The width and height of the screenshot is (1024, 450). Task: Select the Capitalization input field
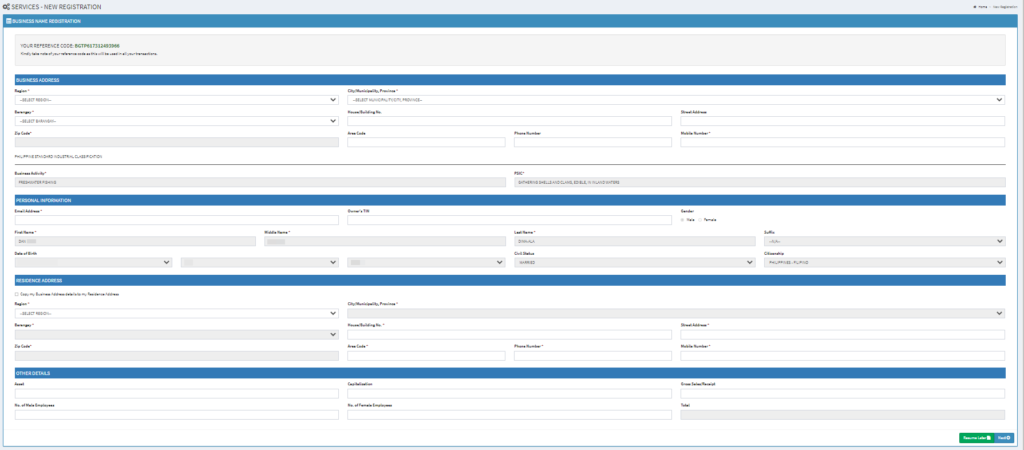[508, 393]
